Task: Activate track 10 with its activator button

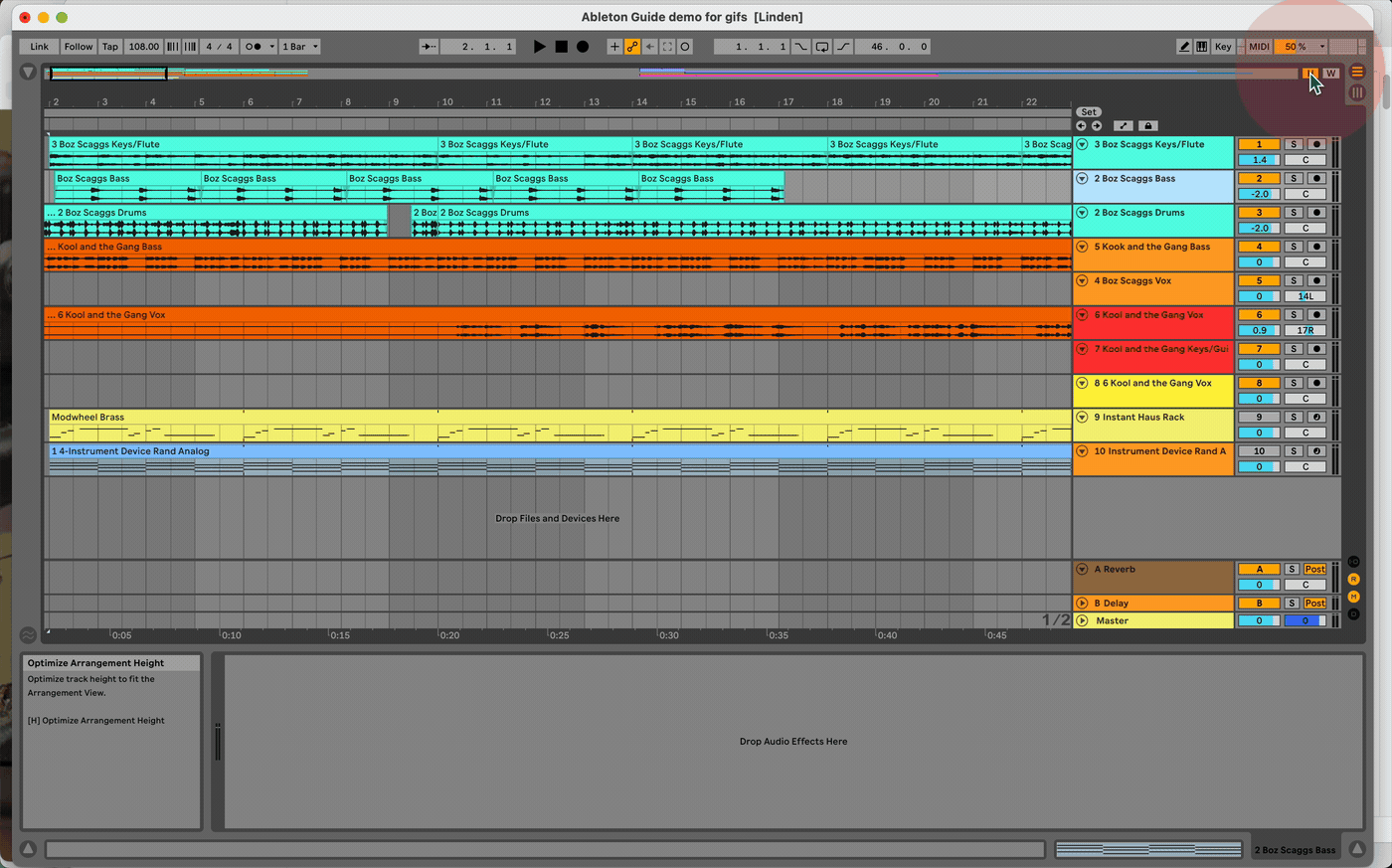Action: tap(1259, 451)
